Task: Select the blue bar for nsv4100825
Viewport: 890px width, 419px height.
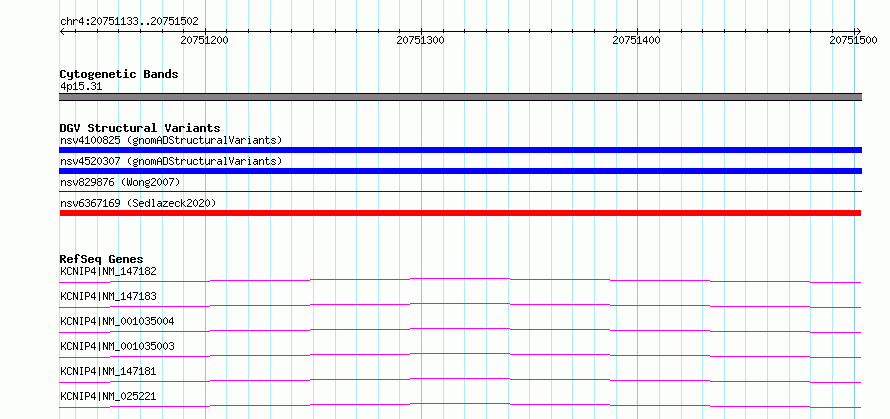Action: (x=460, y=150)
